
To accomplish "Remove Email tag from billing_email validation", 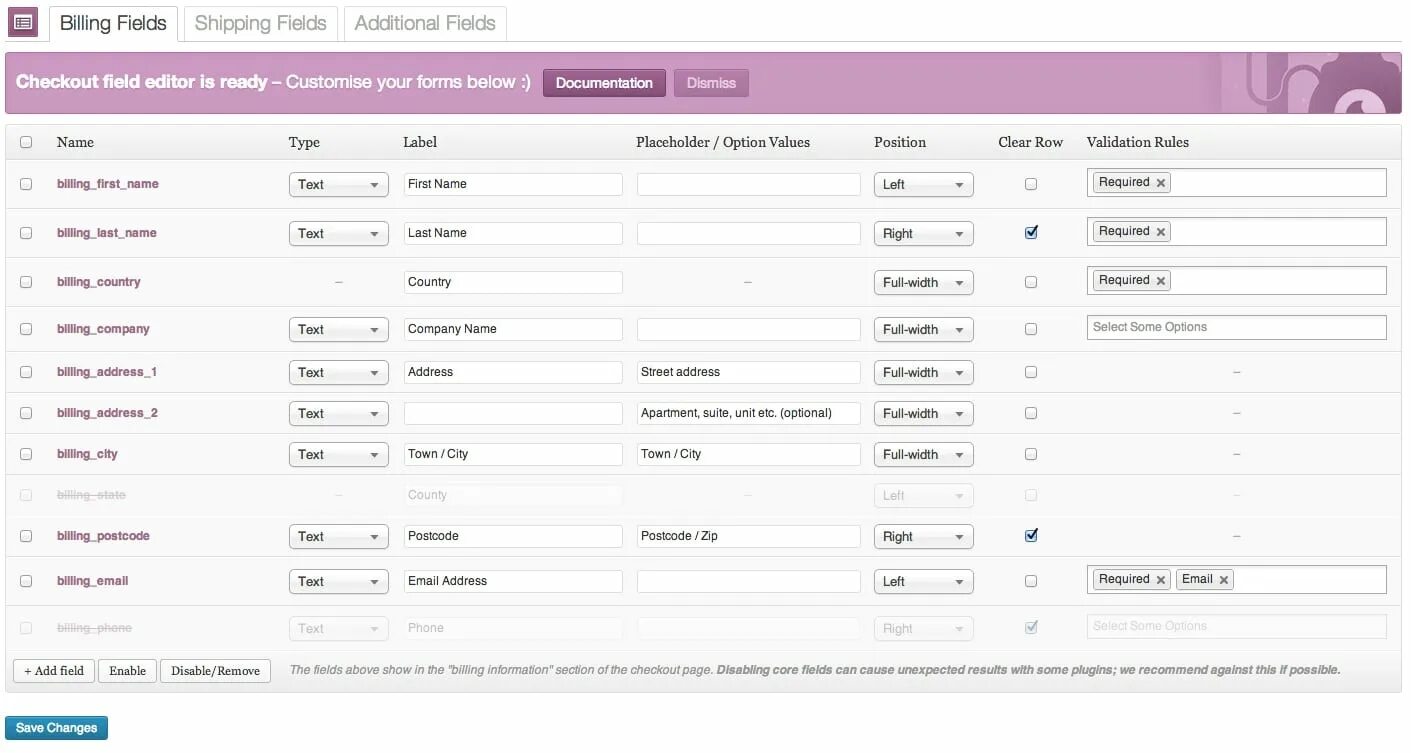I will 1224,580.
